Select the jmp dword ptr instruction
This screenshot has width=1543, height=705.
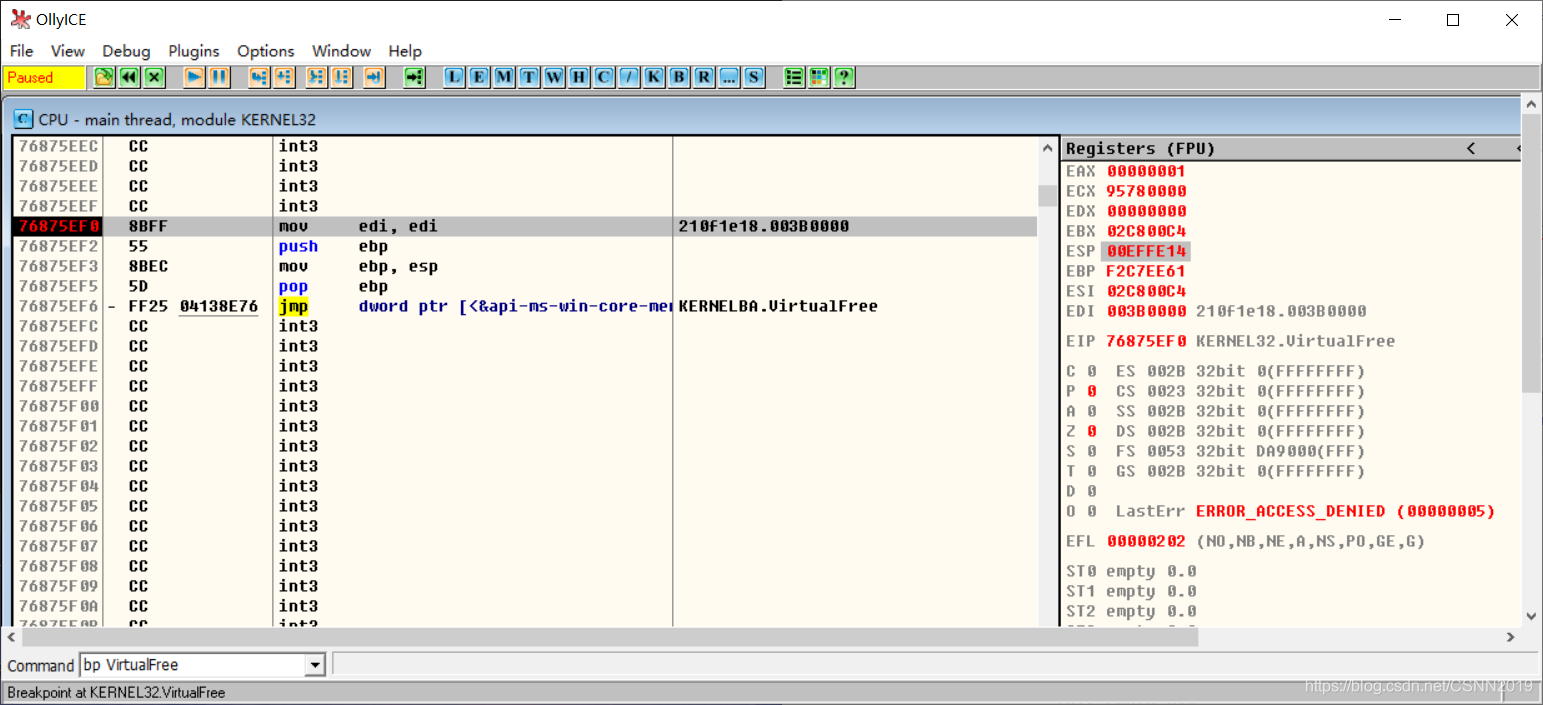pyautogui.click(x=525, y=306)
